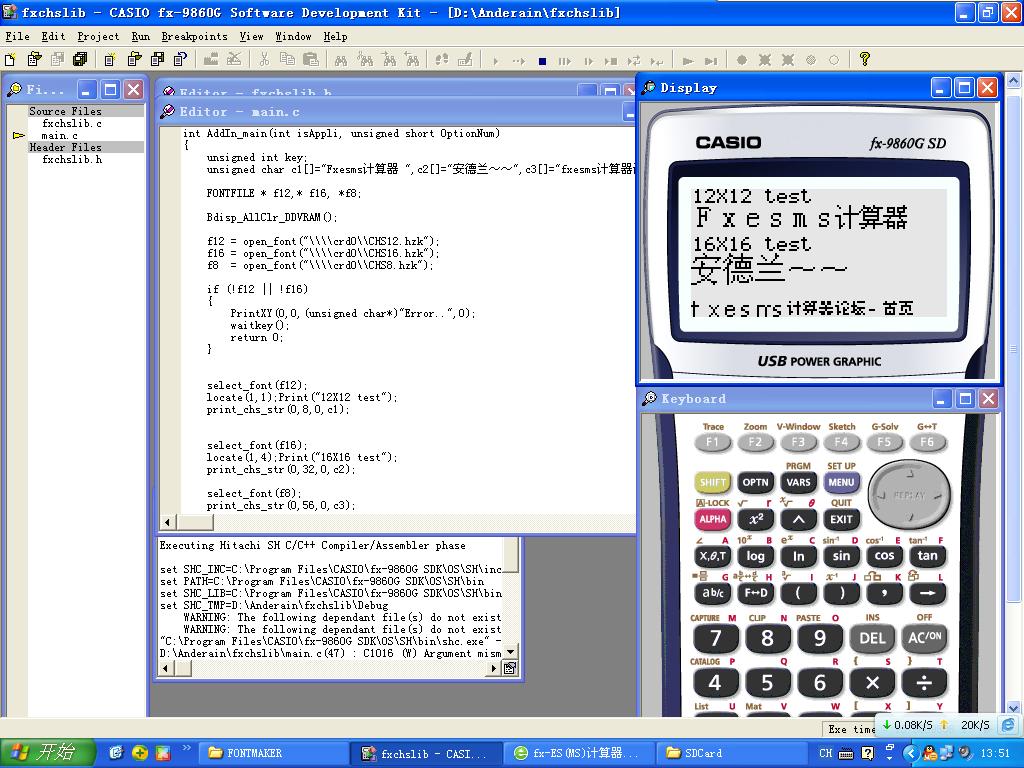
Task: Click the Cut scissors toolbar icon
Action: [x=264, y=60]
